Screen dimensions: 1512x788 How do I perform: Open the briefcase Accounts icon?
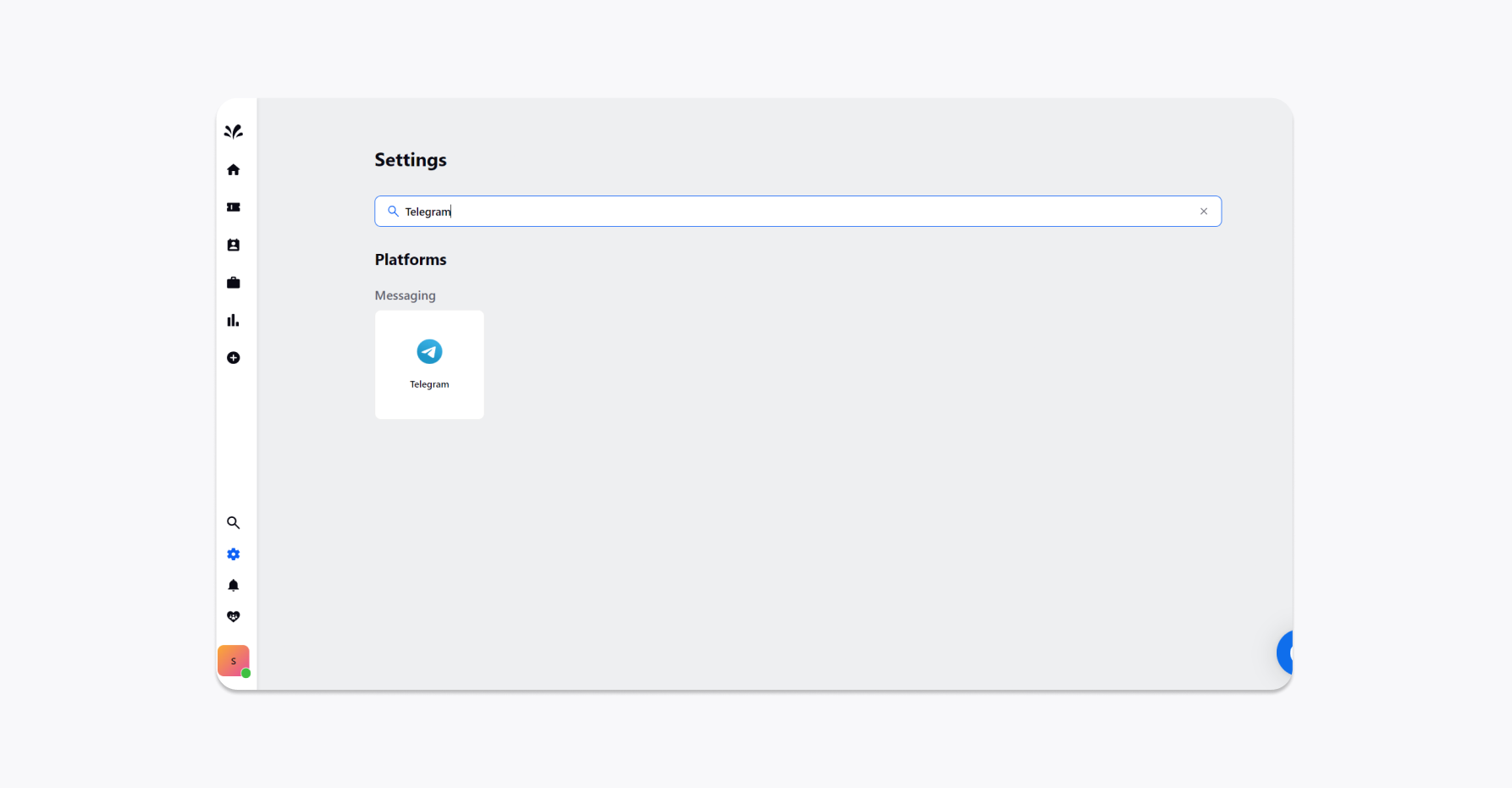[234, 283]
